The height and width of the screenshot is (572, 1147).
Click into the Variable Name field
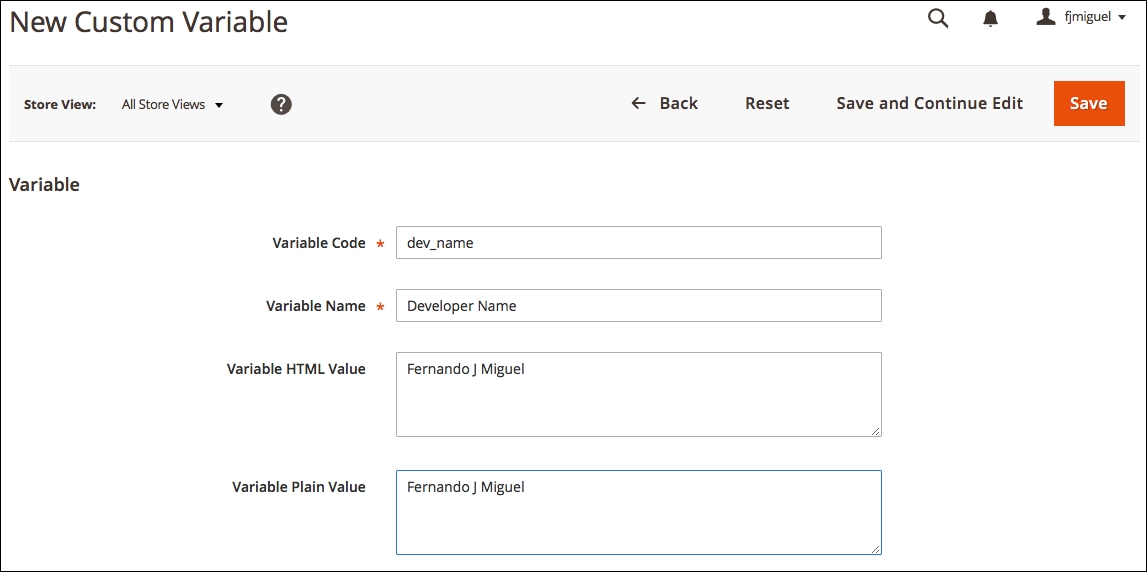pyautogui.click(x=639, y=306)
